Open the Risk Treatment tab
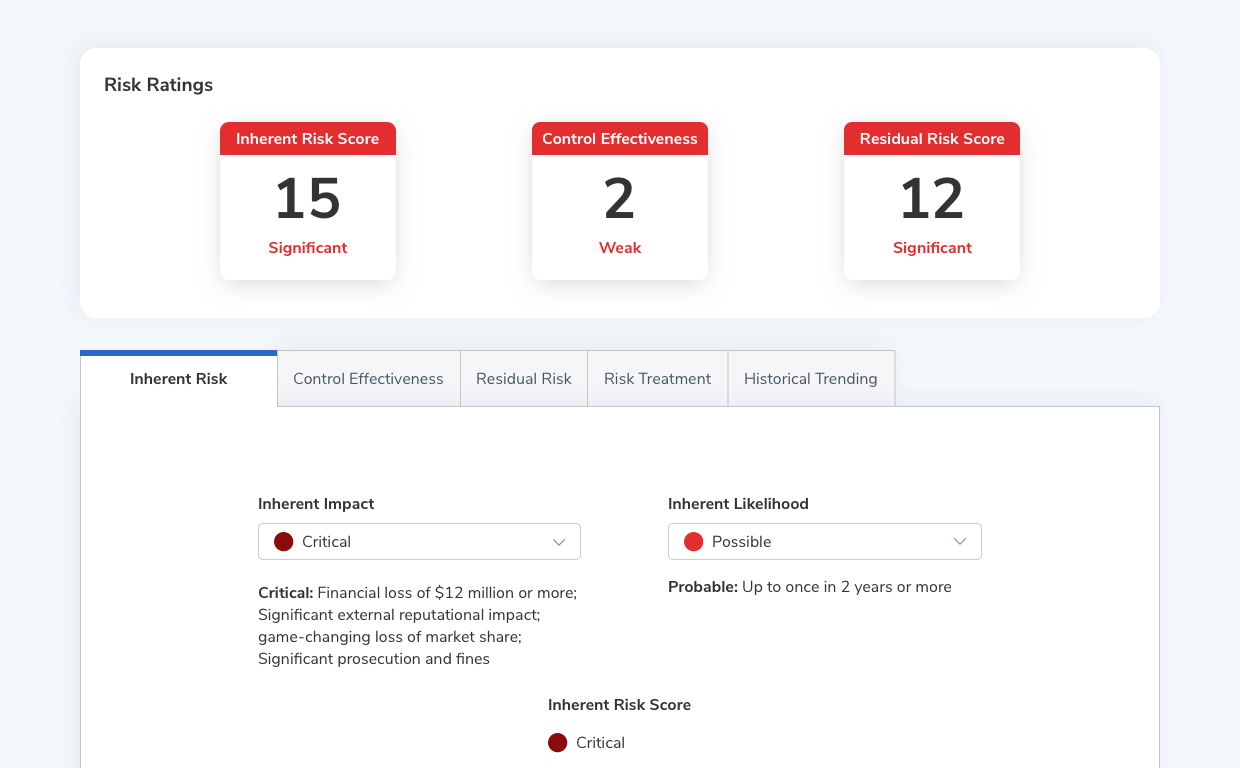The height and width of the screenshot is (768, 1240). coord(657,378)
